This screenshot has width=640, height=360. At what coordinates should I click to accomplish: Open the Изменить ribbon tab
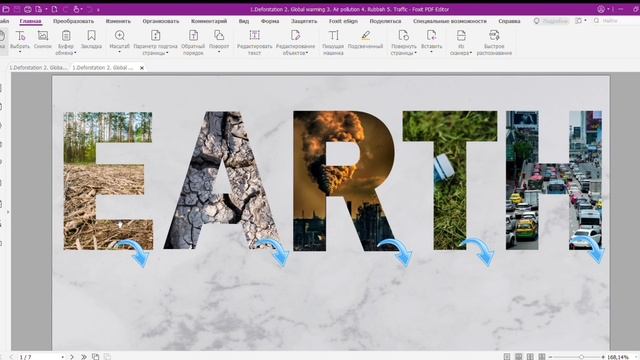click(x=118, y=21)
